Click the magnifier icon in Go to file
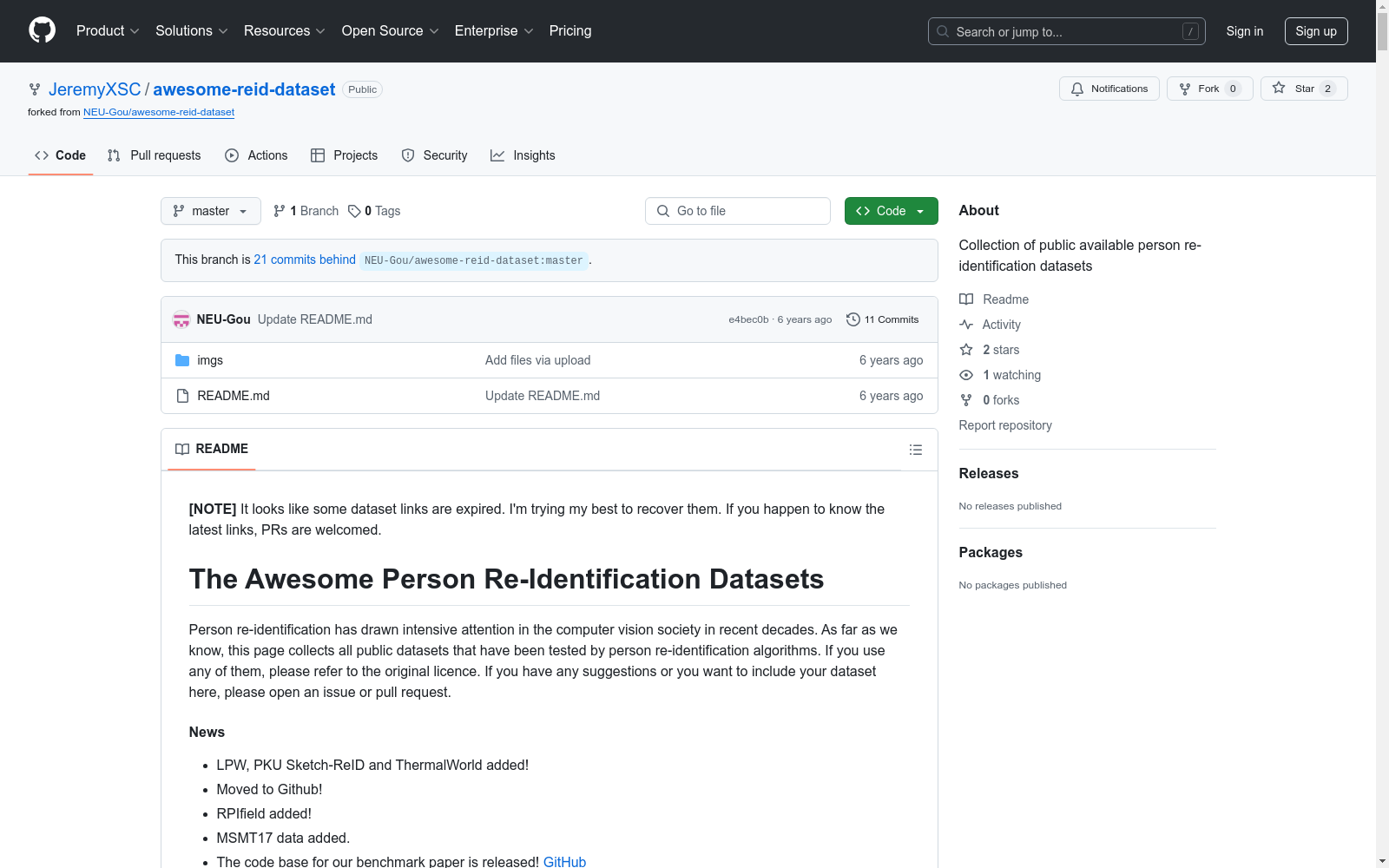This screenshot has height=868, width=1389. pos(663,211)
